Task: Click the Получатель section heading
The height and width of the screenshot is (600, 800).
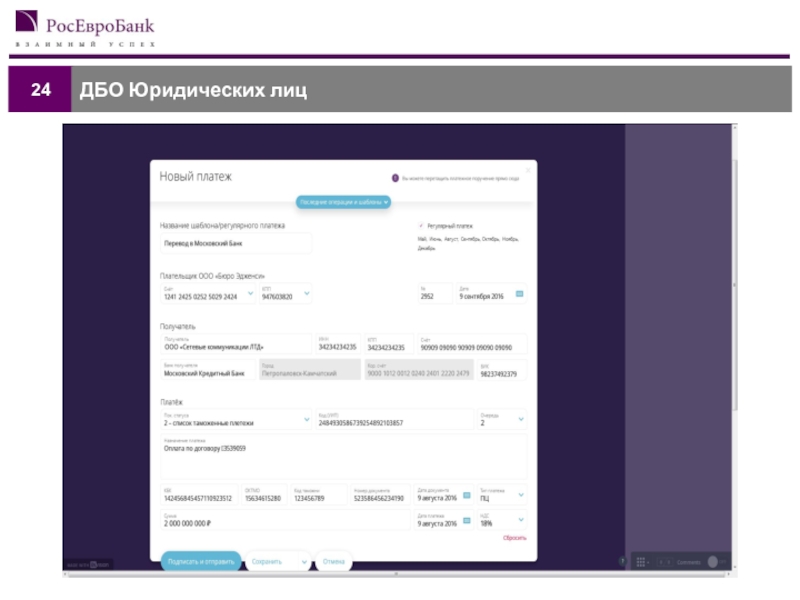Action: pos(178,327)
